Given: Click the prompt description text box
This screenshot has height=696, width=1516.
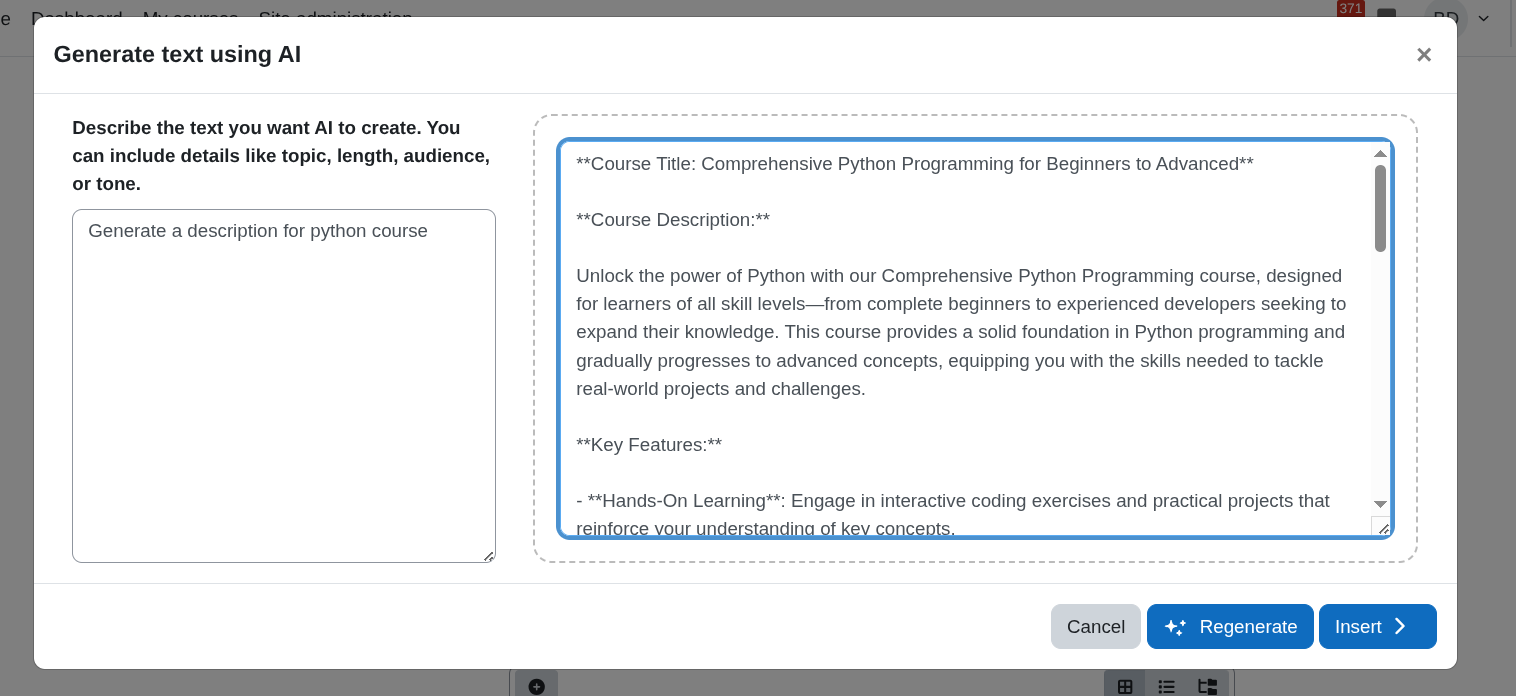Looking at the screenshot, I should click(x=283, y=385).
